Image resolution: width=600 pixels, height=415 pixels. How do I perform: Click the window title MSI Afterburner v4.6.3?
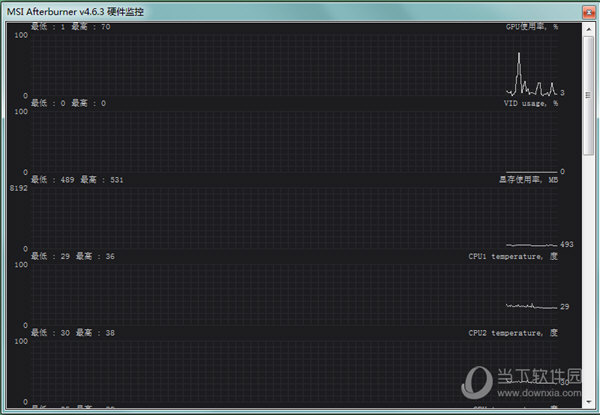[x=75, y=12]
